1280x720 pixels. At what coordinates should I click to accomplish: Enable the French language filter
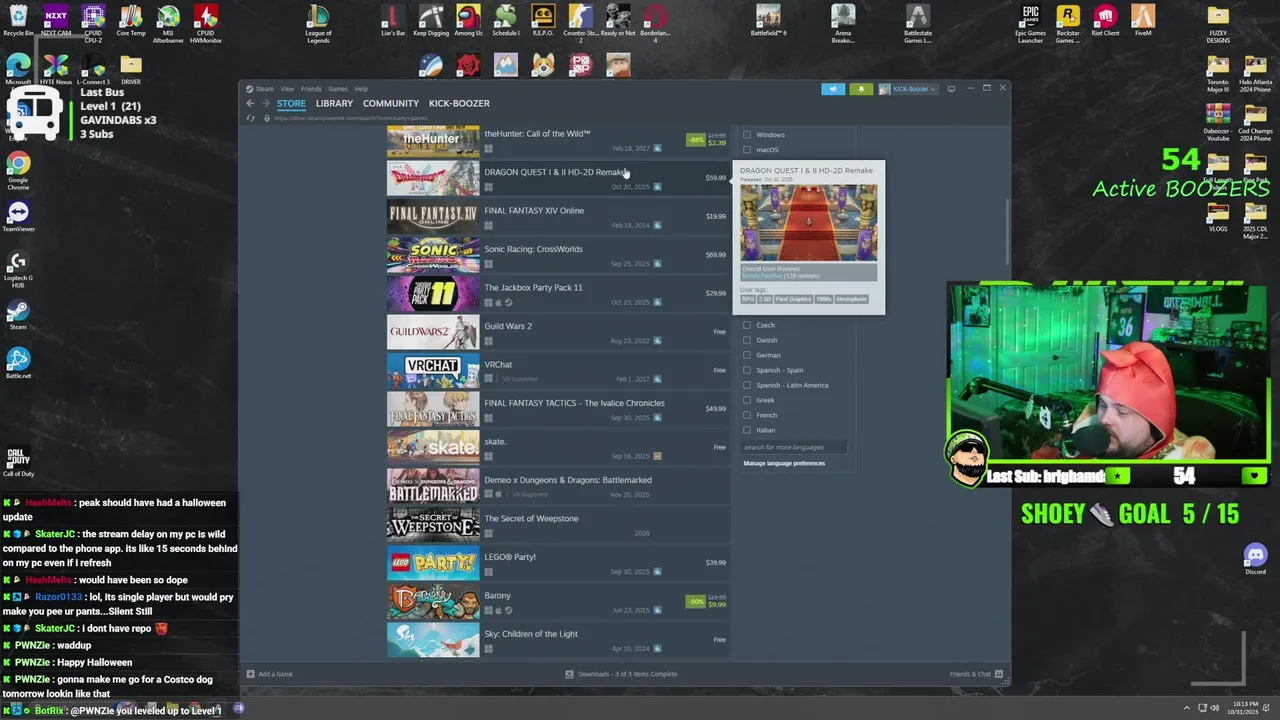coord(747,415)
